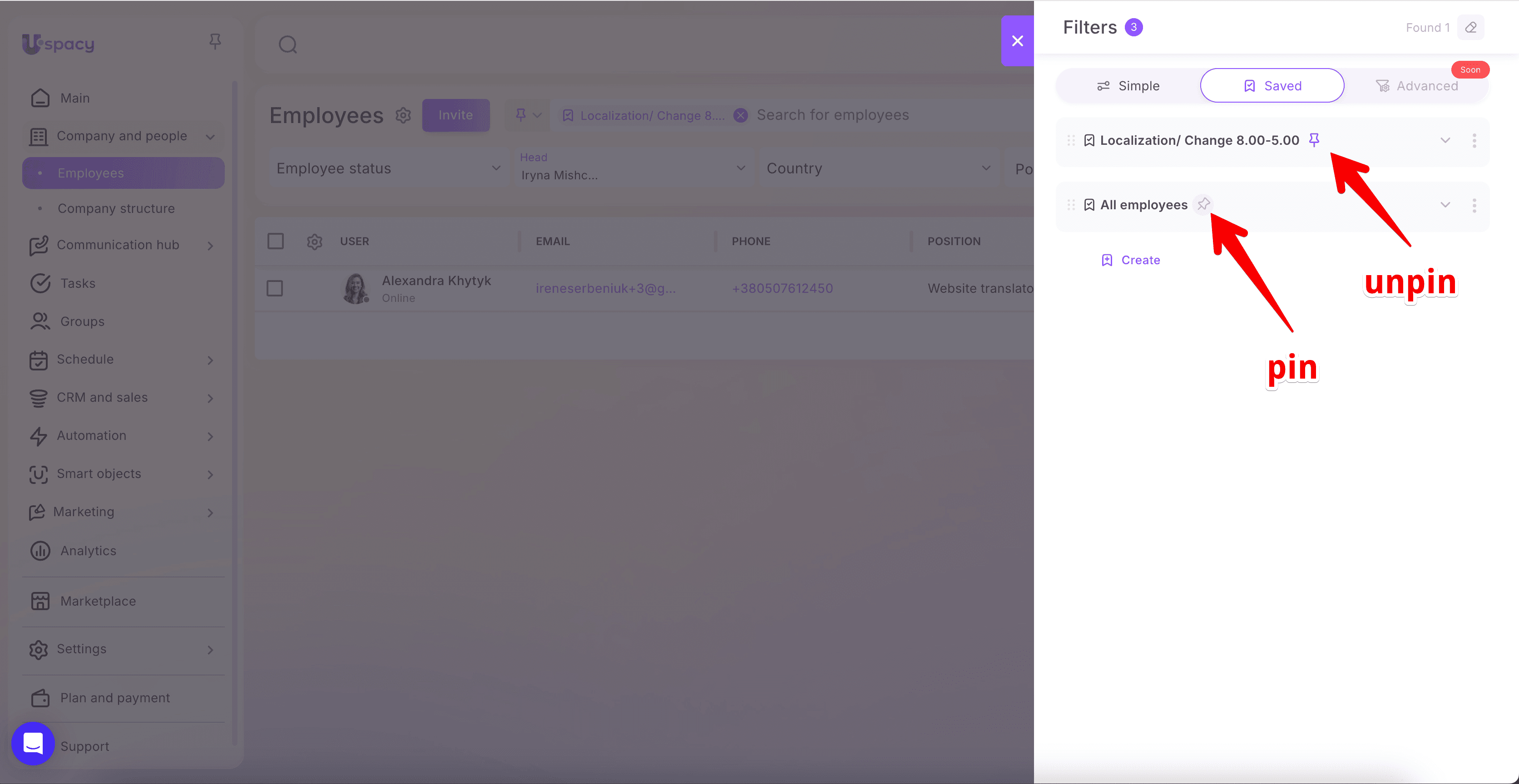The image size is (1519, 784).
Task: Click phone number +380507612450
Action: tap(782, 288)
